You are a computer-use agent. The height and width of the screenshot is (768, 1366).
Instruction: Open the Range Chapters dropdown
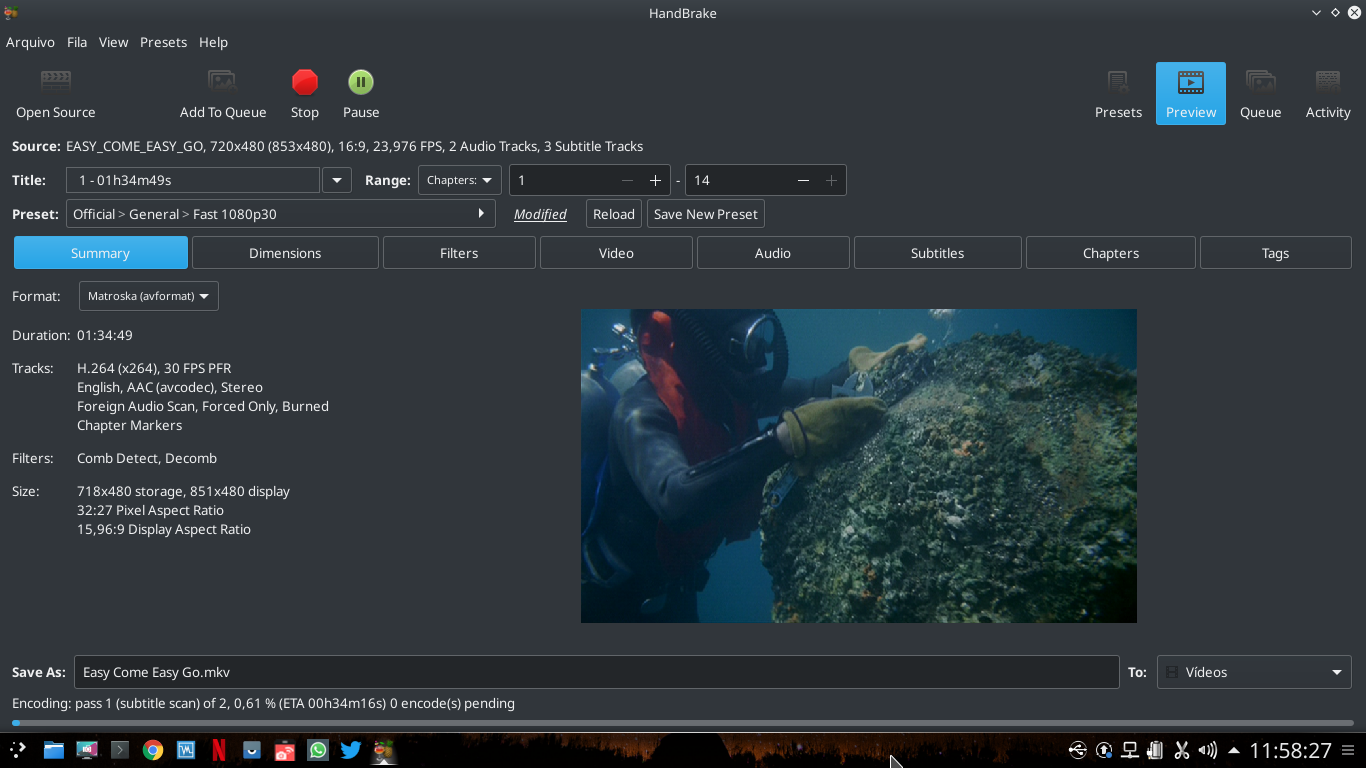tap(460, 180)
